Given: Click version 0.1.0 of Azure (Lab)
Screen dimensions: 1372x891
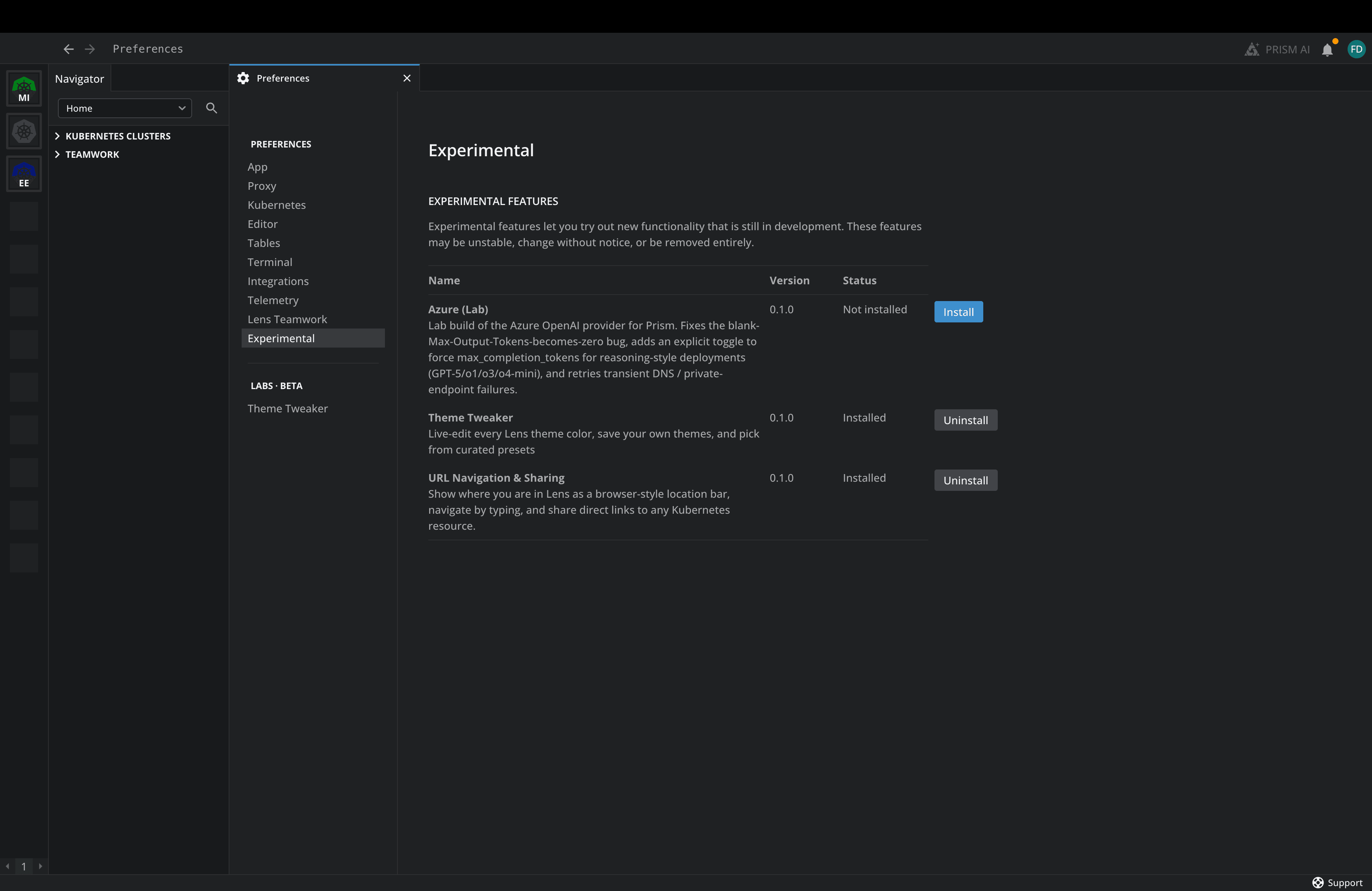Looking at the screenshot, I should 781,309.
